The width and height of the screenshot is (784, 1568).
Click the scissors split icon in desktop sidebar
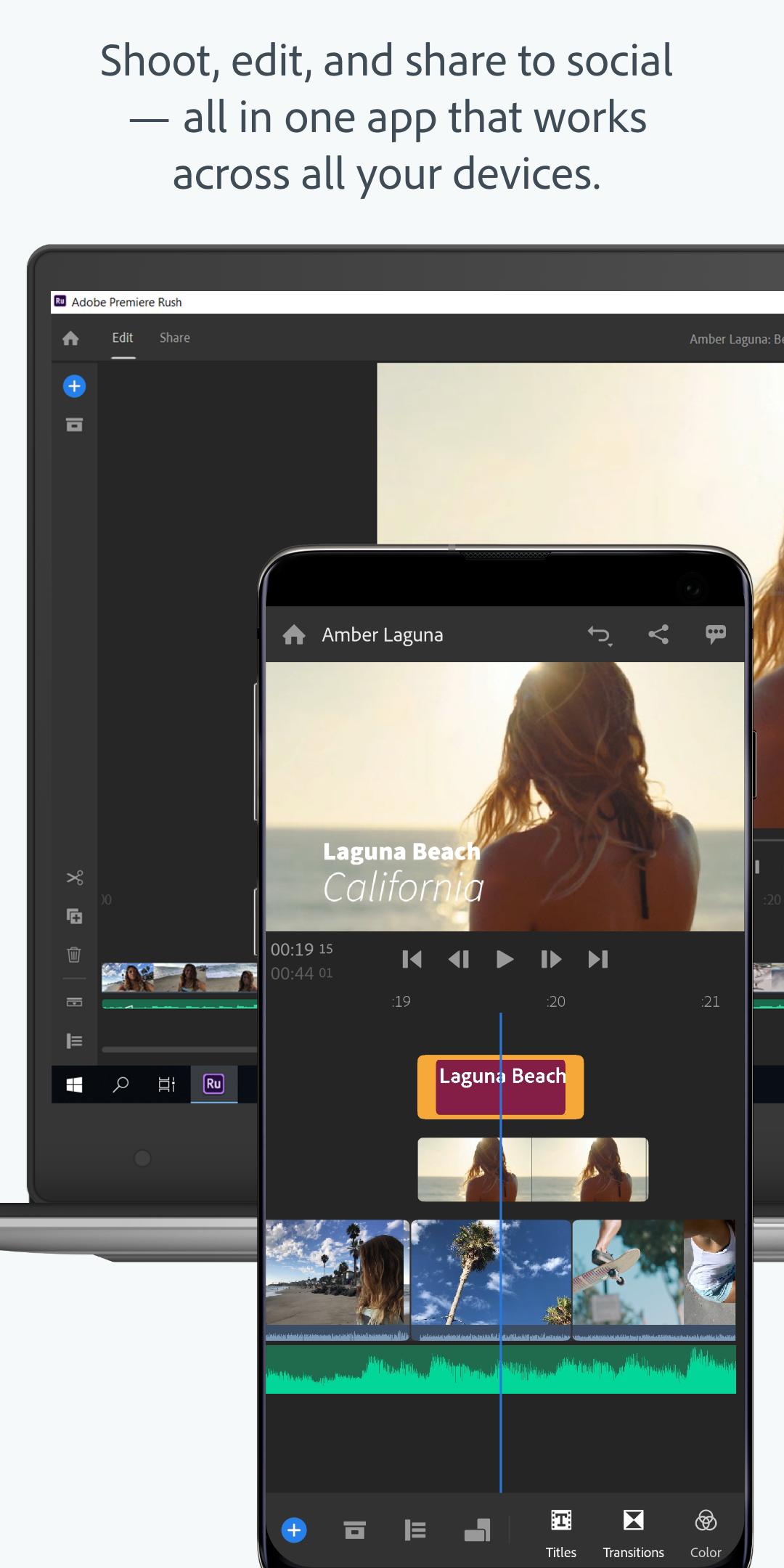pyautogui.click(x=74, y=878)
